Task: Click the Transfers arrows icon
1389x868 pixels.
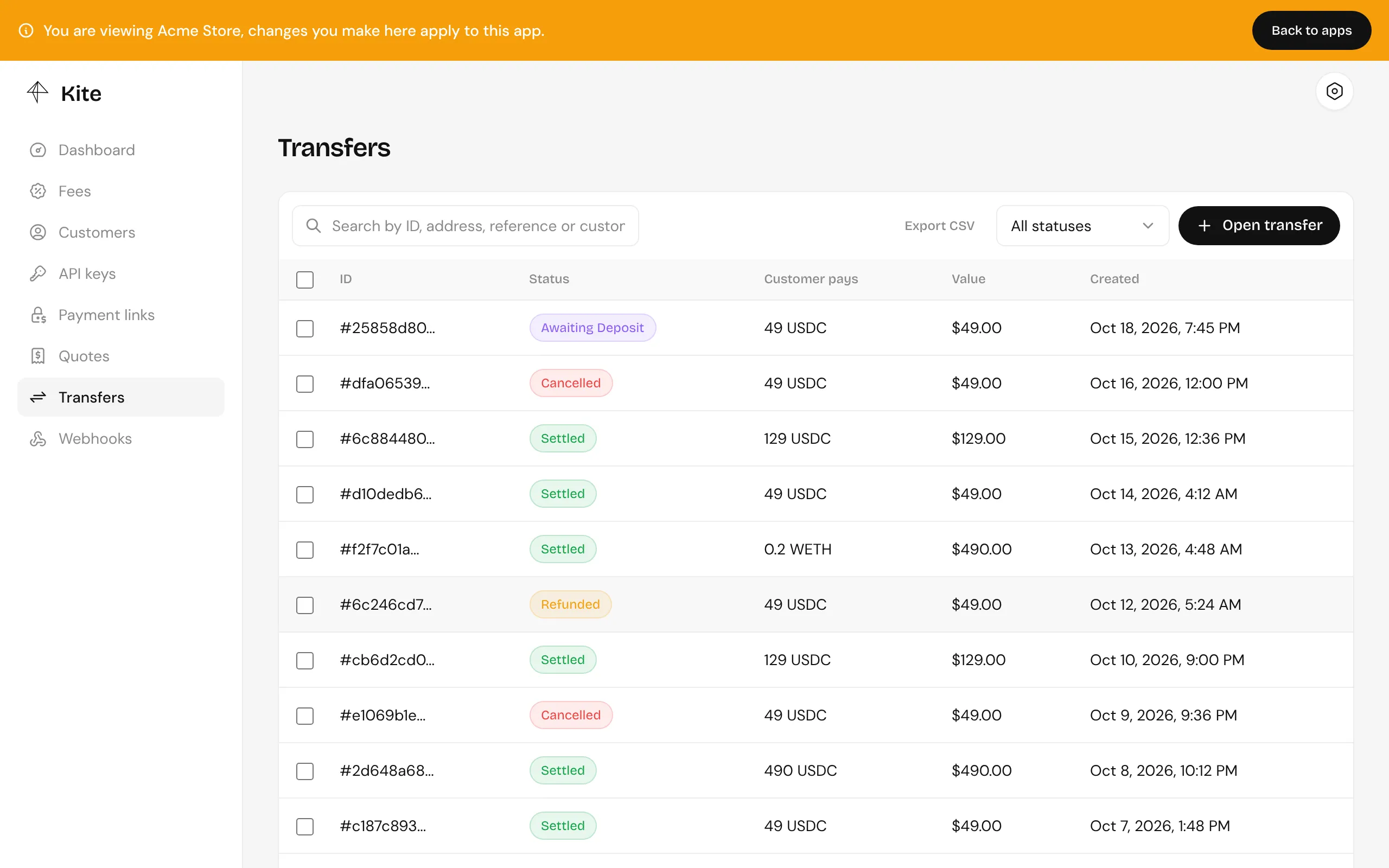Action: (x=38, y=397)
